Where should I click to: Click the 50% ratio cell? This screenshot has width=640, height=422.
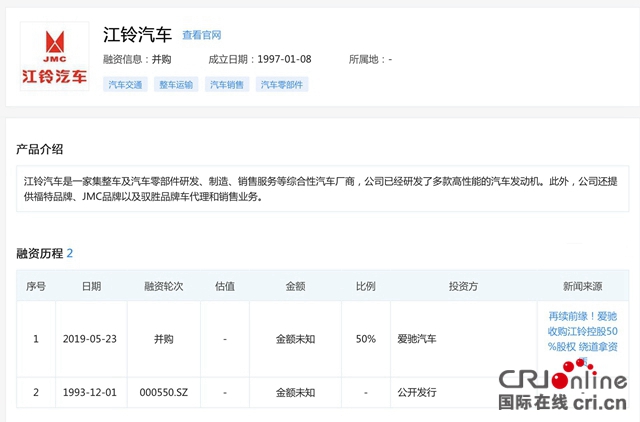coord(366,339)
